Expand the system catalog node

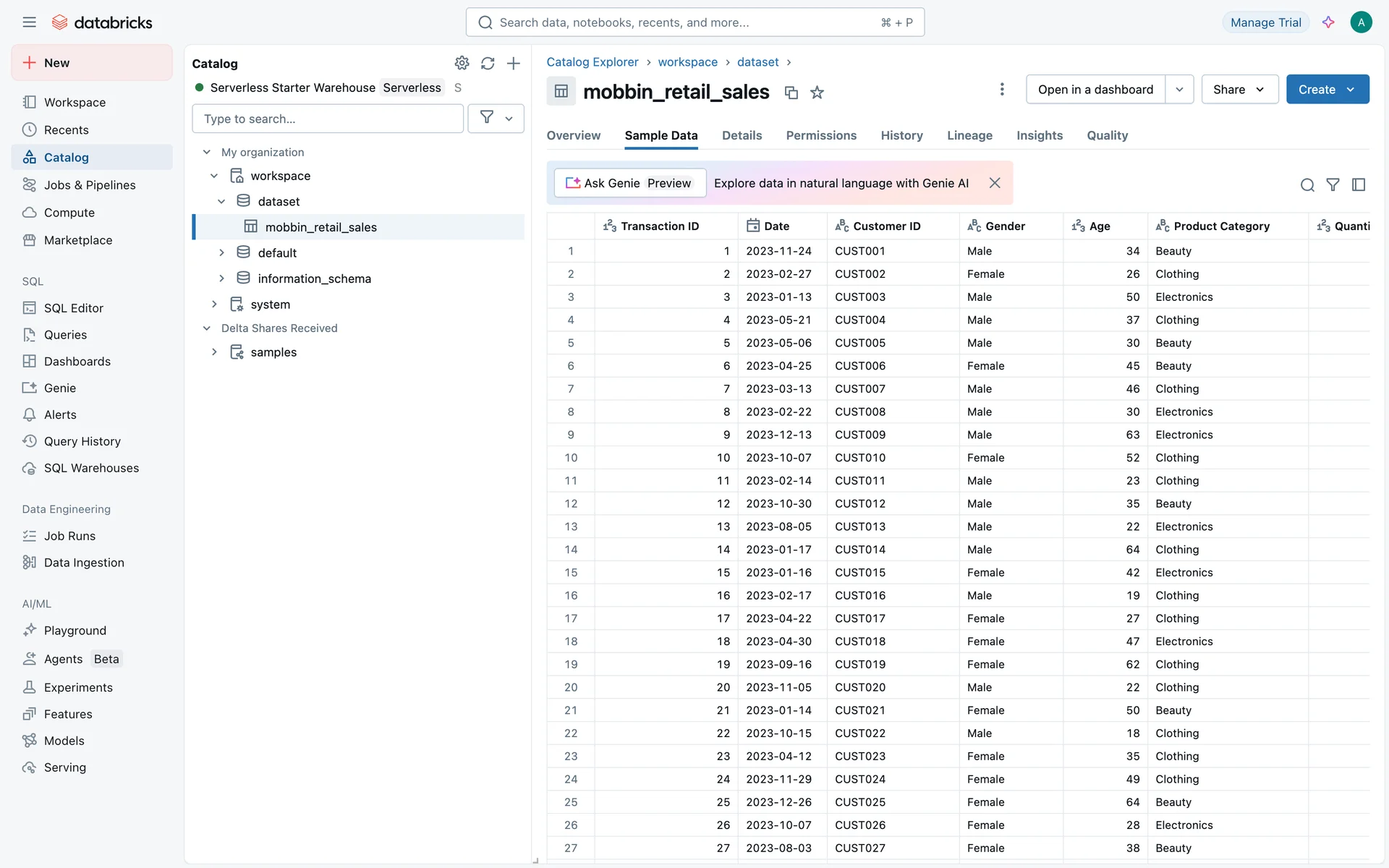point(215,305)
